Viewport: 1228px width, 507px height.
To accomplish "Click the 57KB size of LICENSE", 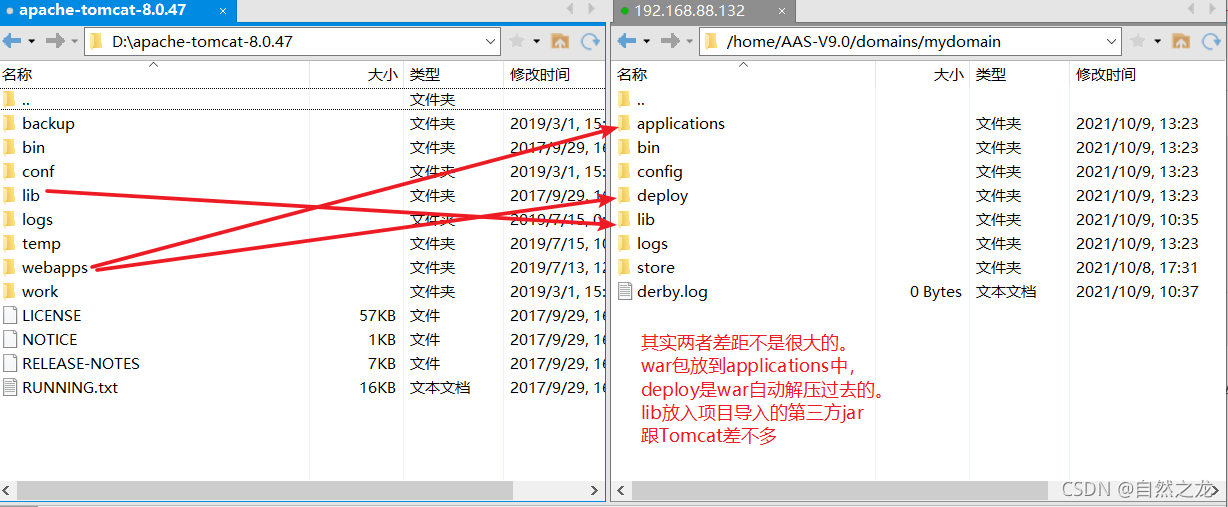I will point(378,315).
